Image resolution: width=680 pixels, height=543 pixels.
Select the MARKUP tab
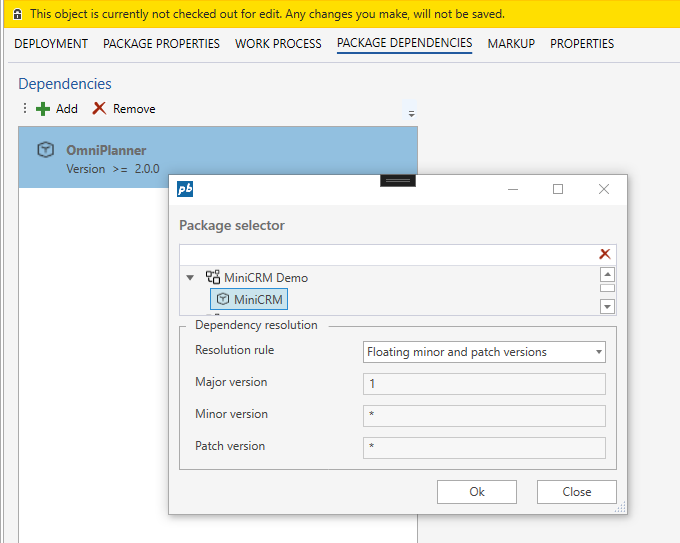pyautogui.click(x=511, y=44)
